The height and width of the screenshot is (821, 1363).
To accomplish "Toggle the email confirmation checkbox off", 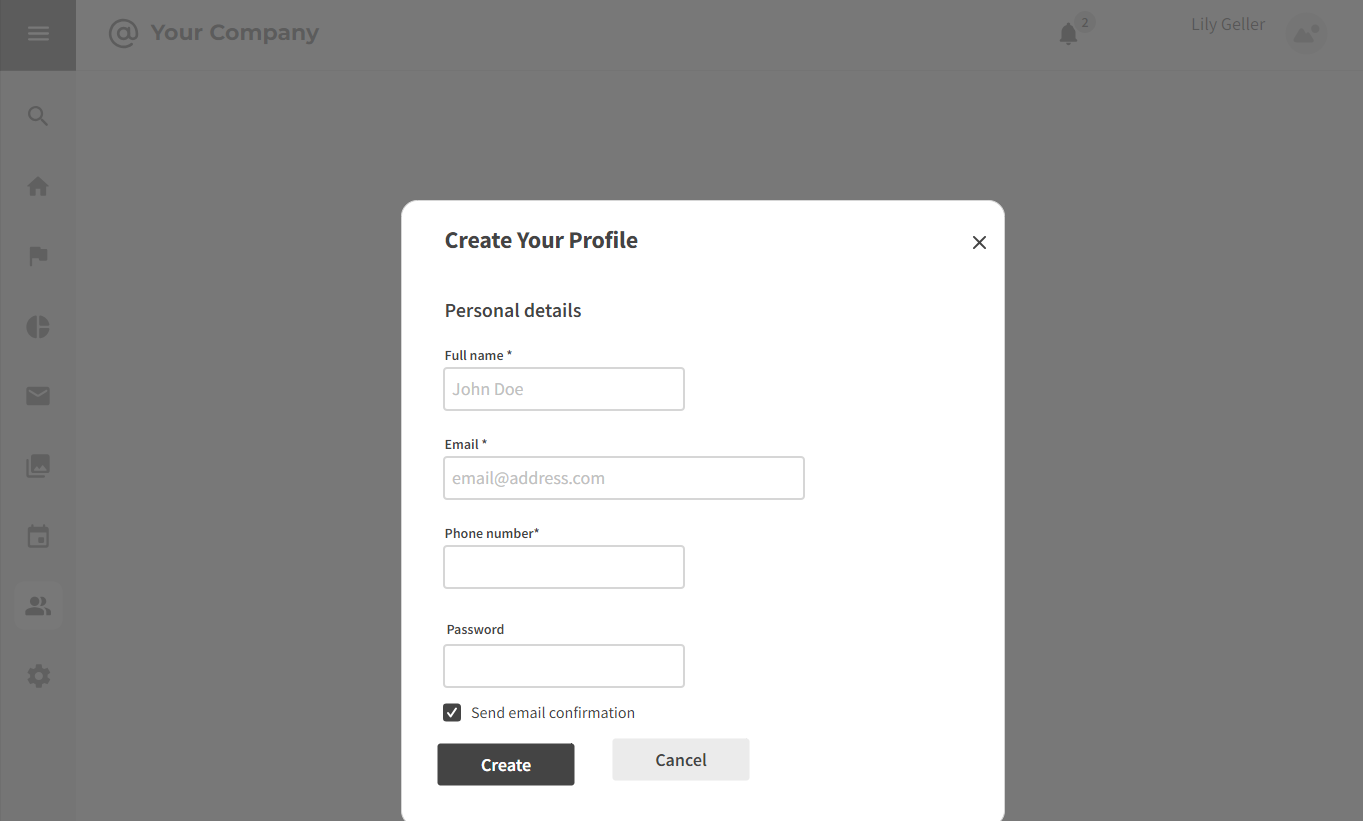I will pos(452,712).
